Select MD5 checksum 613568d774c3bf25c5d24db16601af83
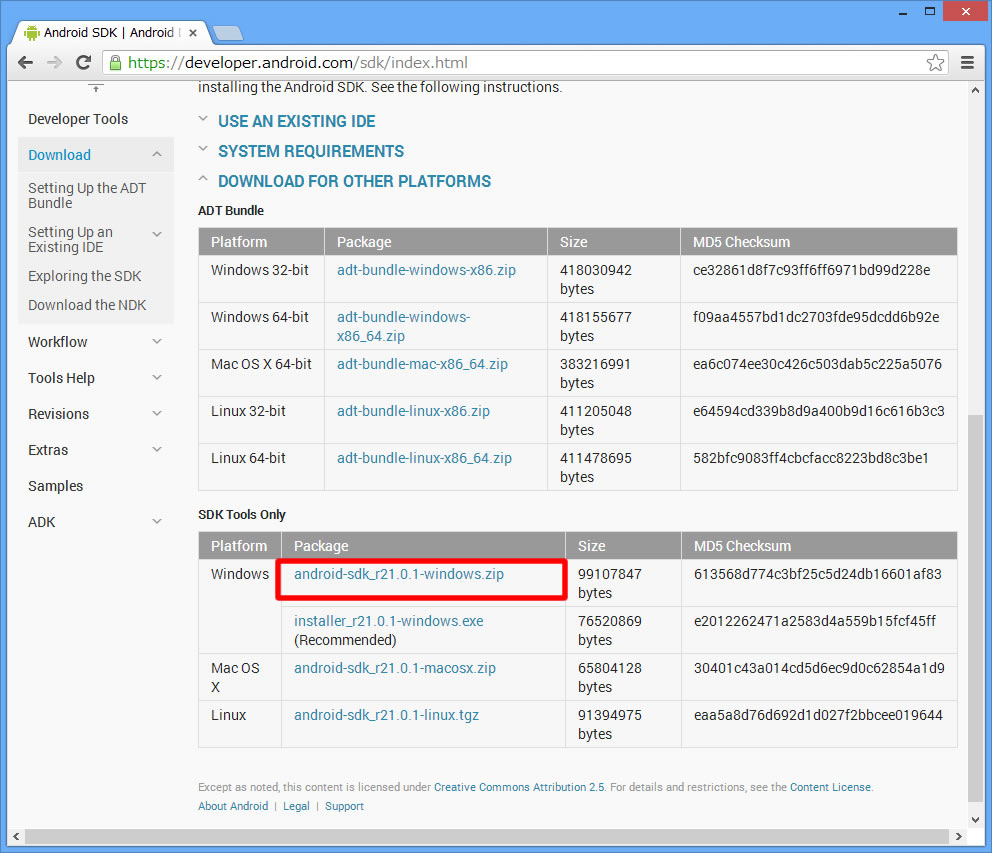Image resolution: width=992 pixels, height=853 pixels. pos(817,574)
